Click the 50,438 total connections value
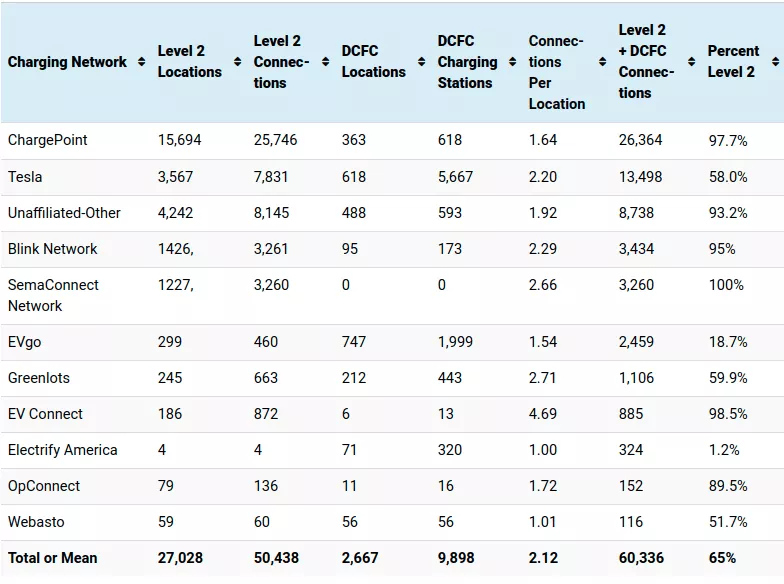 276,558
